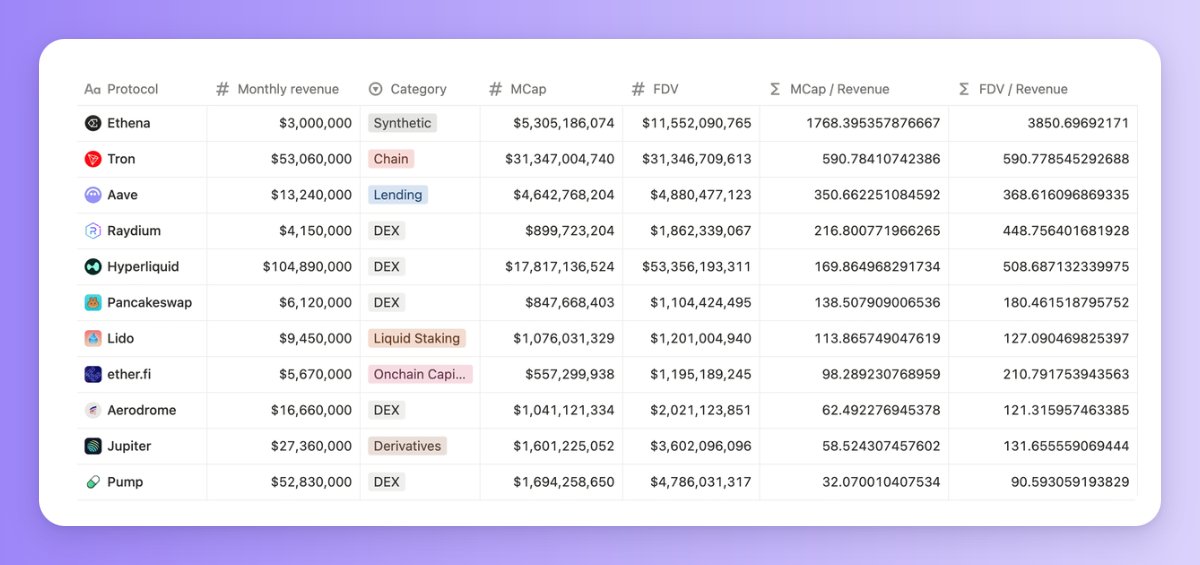Click the number icon beside Monthly revenue header
Viewport: 1200px width, 565px height.
(x=222, y=89)
